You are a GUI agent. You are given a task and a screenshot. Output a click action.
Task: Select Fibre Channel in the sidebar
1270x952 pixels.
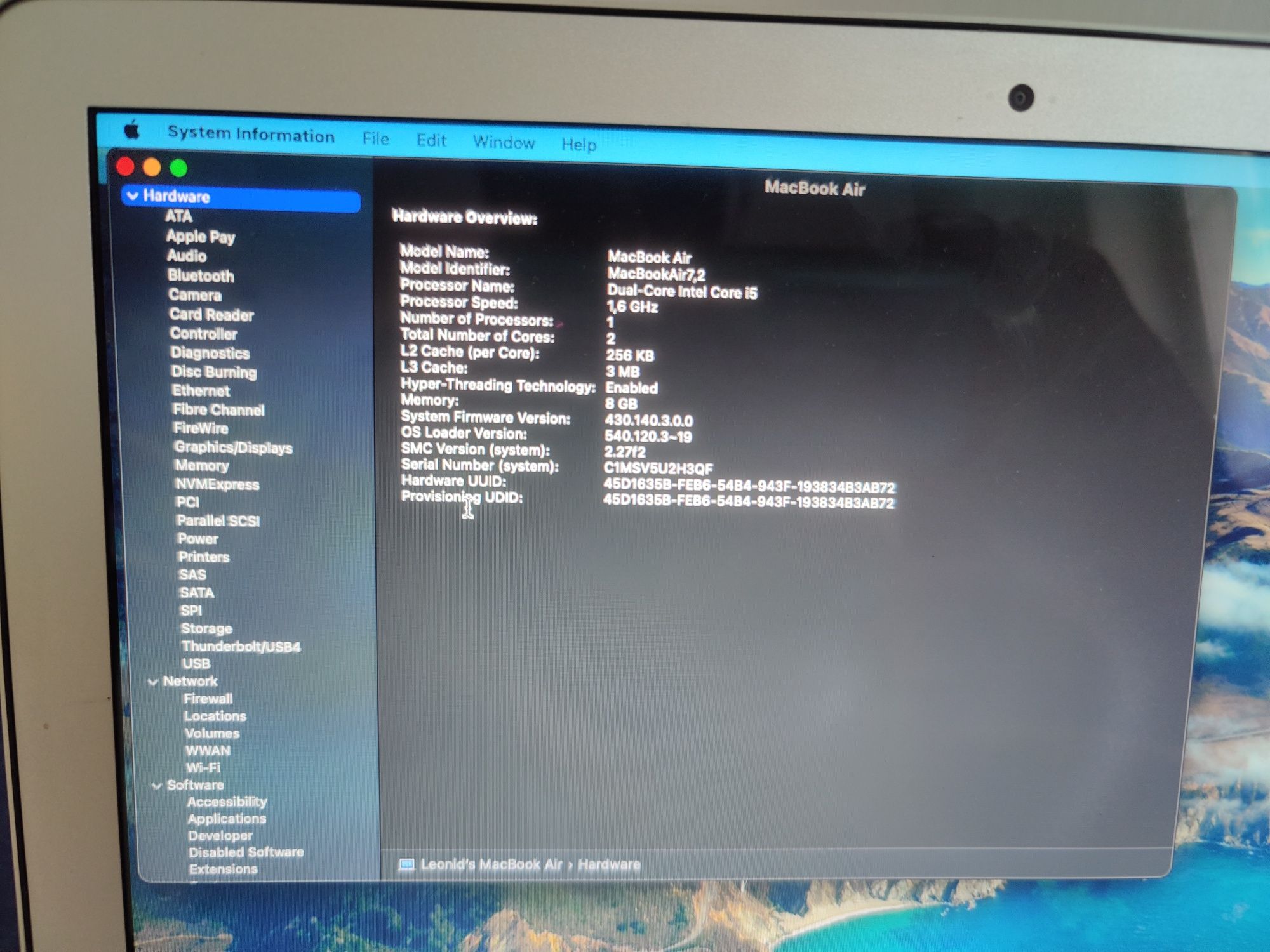[218, 409]
